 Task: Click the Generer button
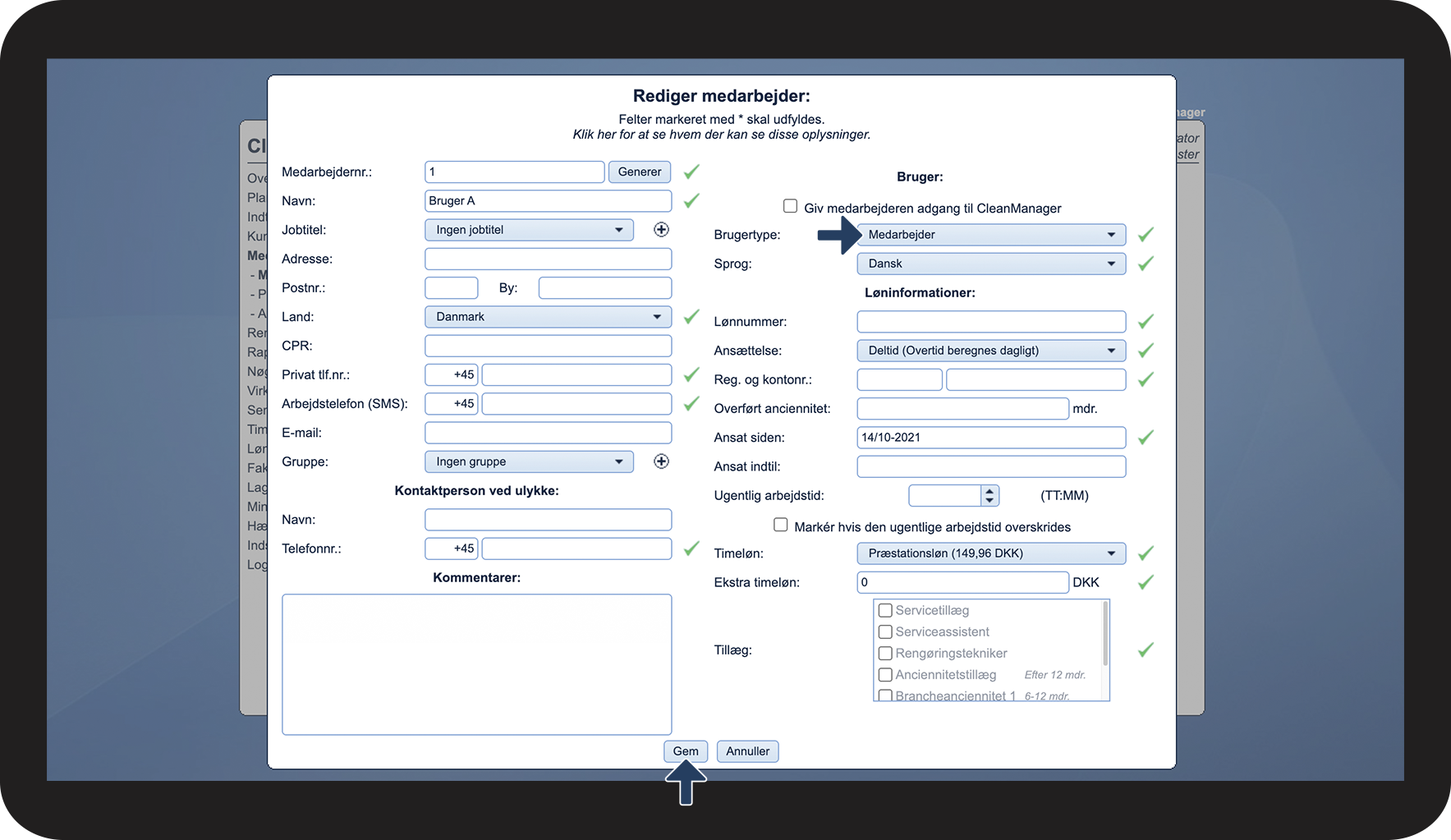pos(640,172)
